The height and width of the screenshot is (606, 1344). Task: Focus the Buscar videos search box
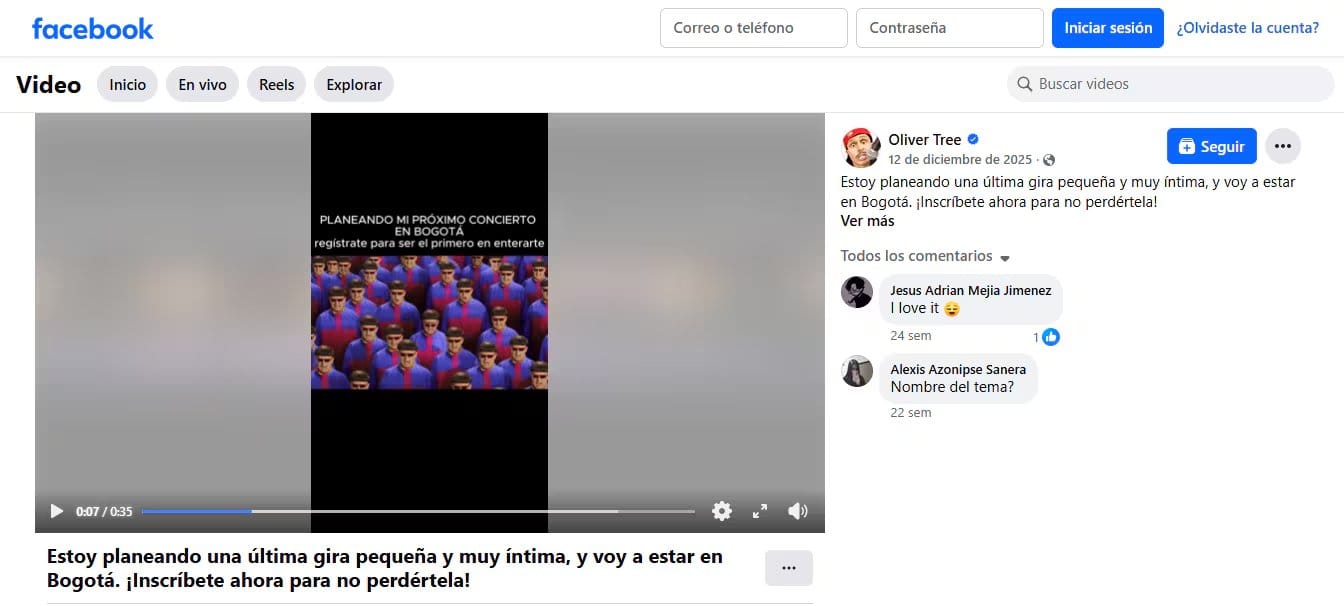click(x=1170, y=84)
